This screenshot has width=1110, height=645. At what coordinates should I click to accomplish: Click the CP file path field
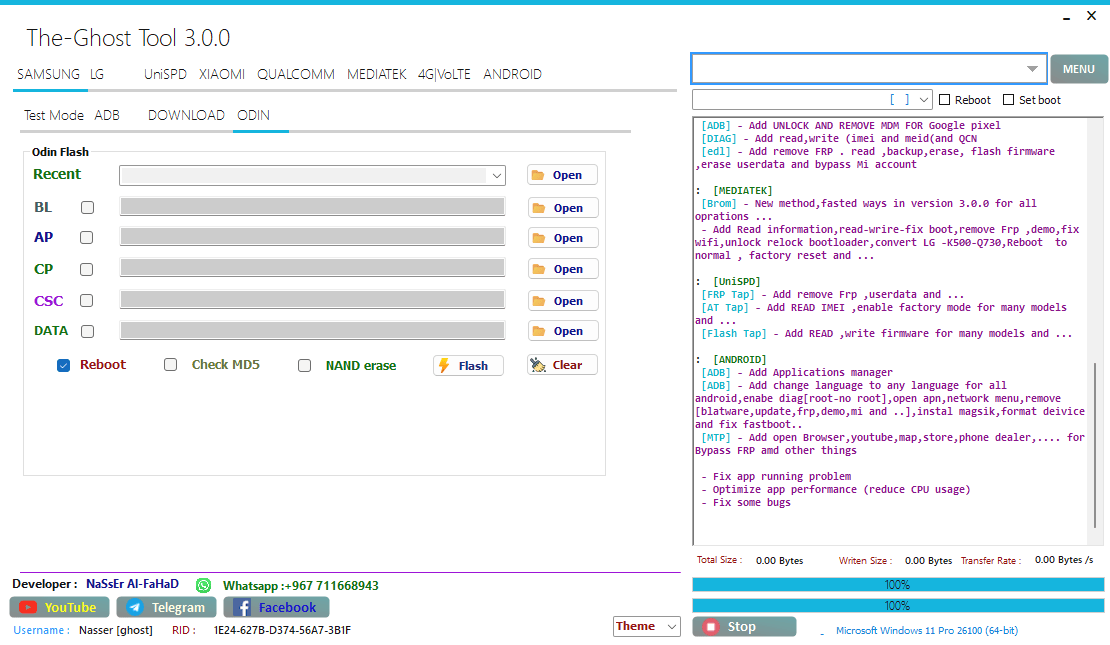[312, 269]
